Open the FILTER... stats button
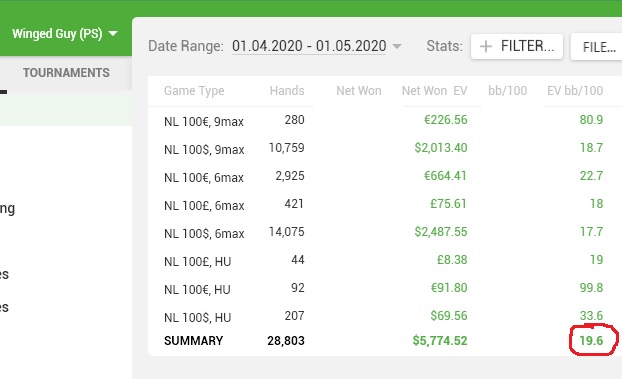The height and width of the screenshot is (379, 622). coord(517,46)
